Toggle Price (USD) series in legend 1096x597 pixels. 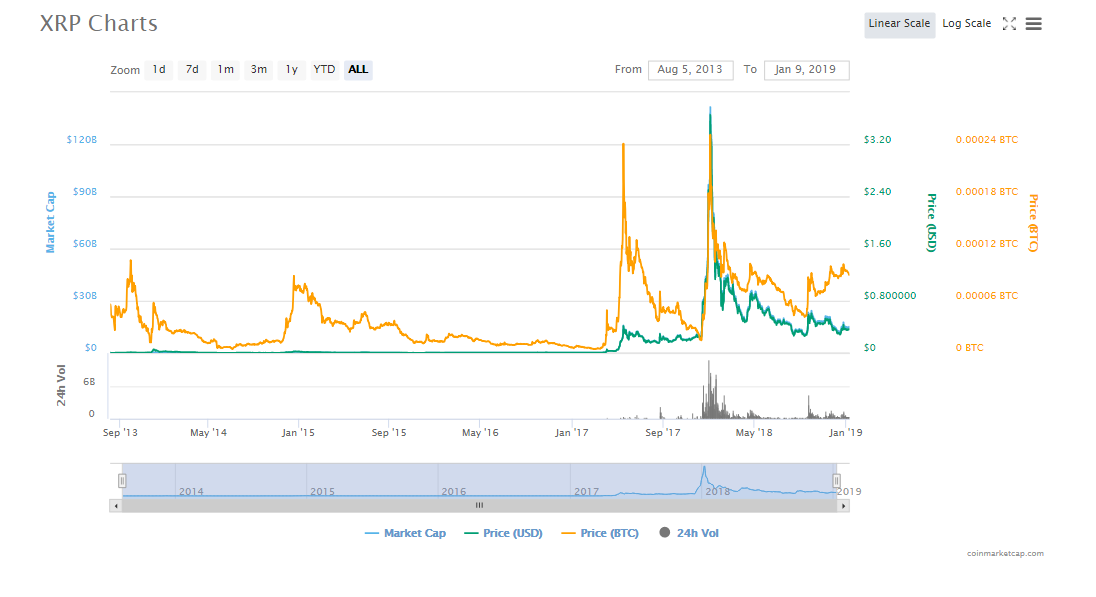503,533
